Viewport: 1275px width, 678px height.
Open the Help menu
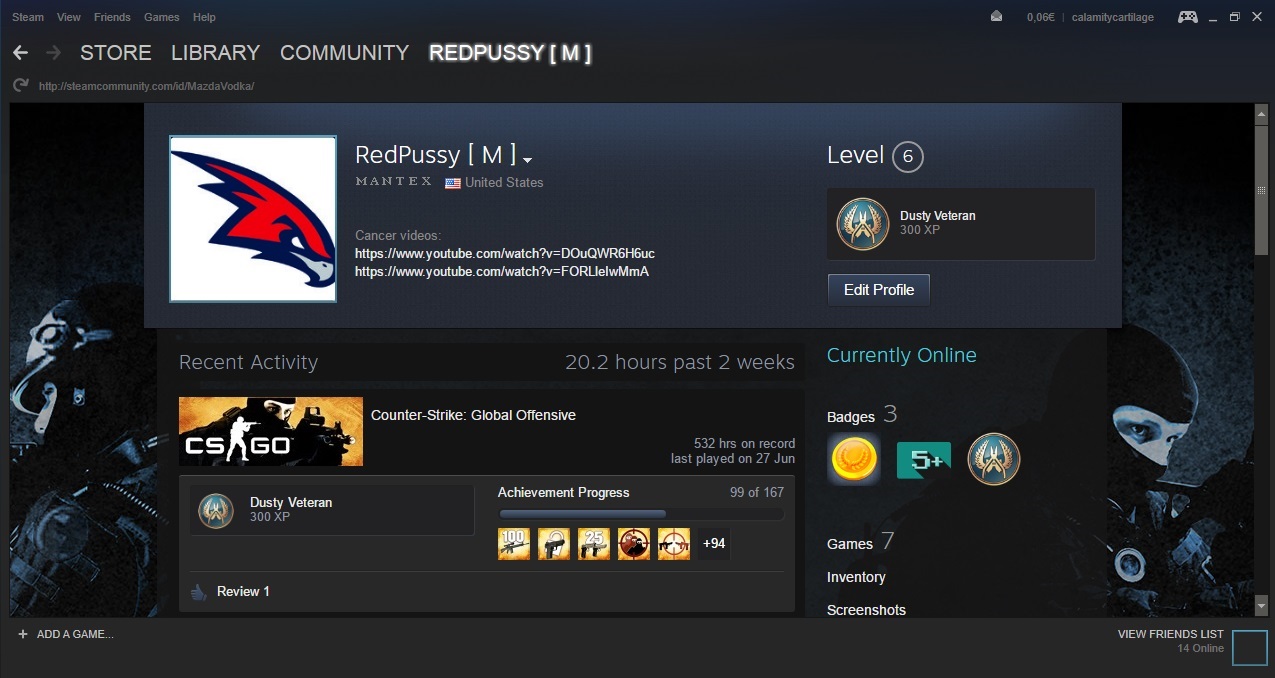[204, 17]
